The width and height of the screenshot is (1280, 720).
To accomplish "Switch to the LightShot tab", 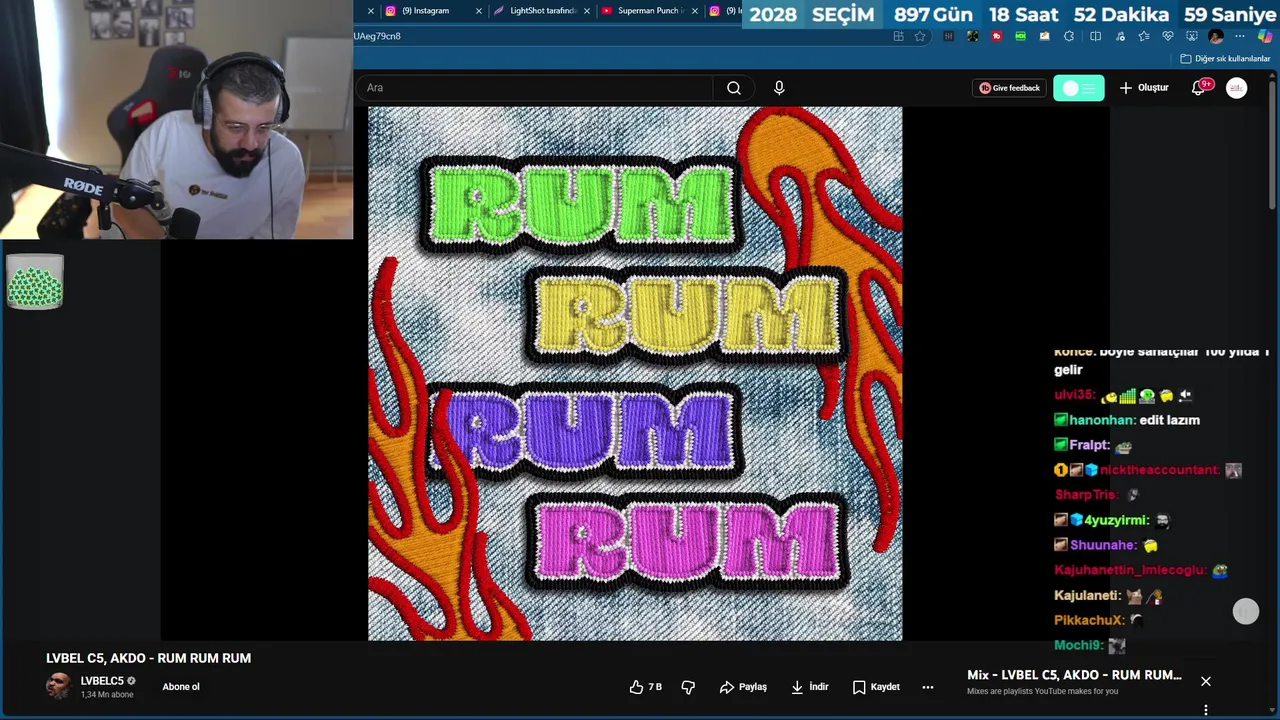I will click(x=541, y=11).
